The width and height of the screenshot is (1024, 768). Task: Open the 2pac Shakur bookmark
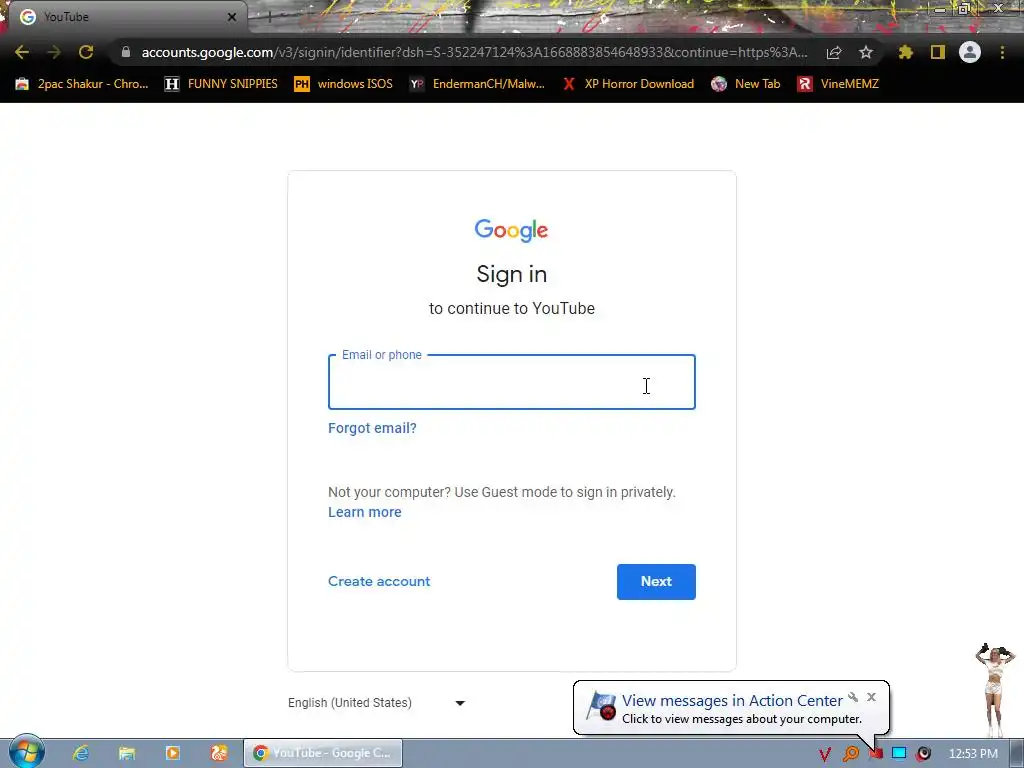(82, 84)
